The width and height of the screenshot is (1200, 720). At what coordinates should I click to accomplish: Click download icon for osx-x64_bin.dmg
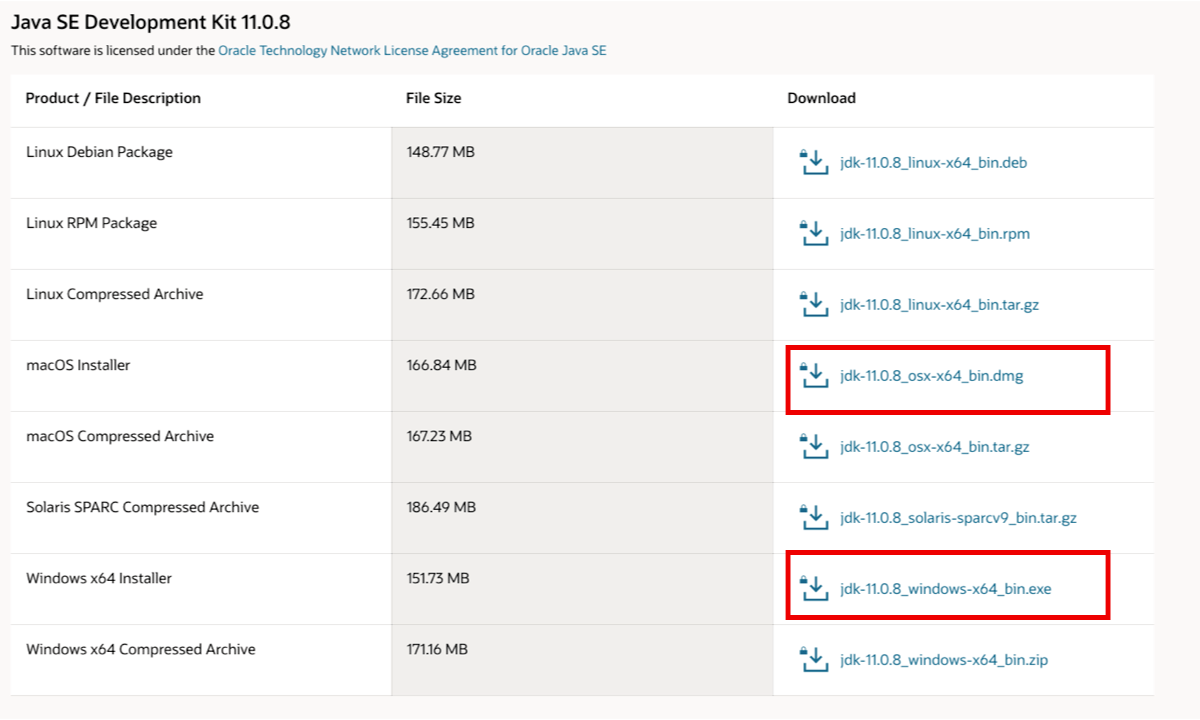coord(815,376)
